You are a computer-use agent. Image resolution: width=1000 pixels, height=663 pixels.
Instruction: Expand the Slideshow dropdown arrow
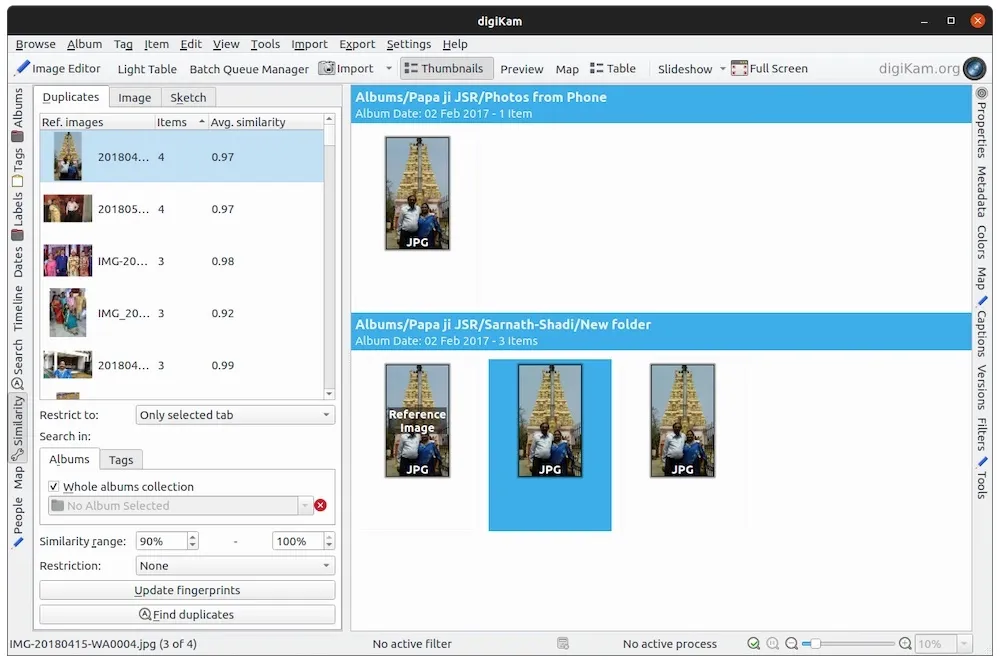[721, 70]
